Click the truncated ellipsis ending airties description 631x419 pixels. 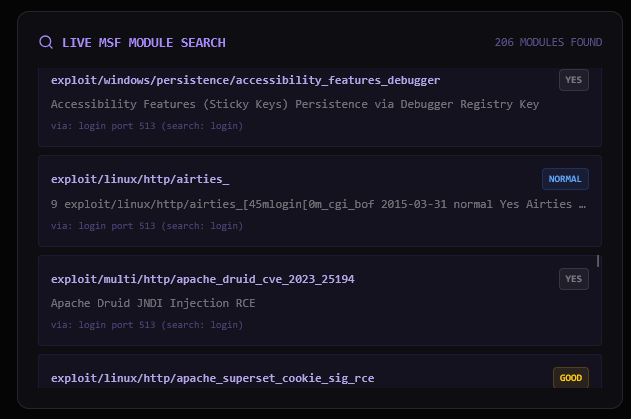(x=582, y=204)
